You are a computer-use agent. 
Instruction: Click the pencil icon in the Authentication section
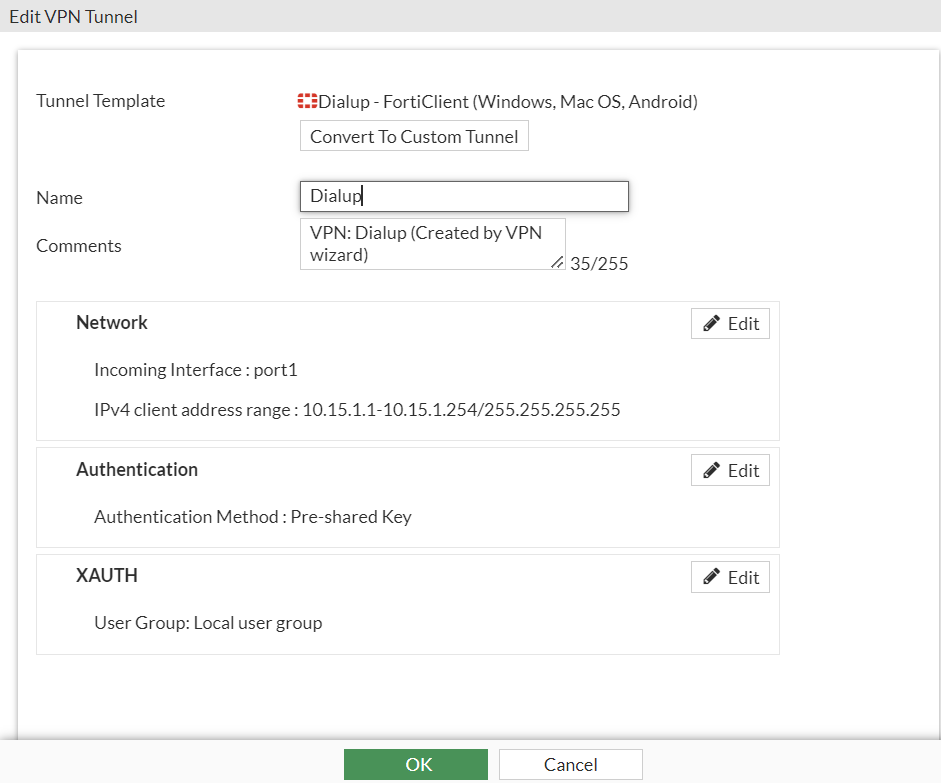712,471
